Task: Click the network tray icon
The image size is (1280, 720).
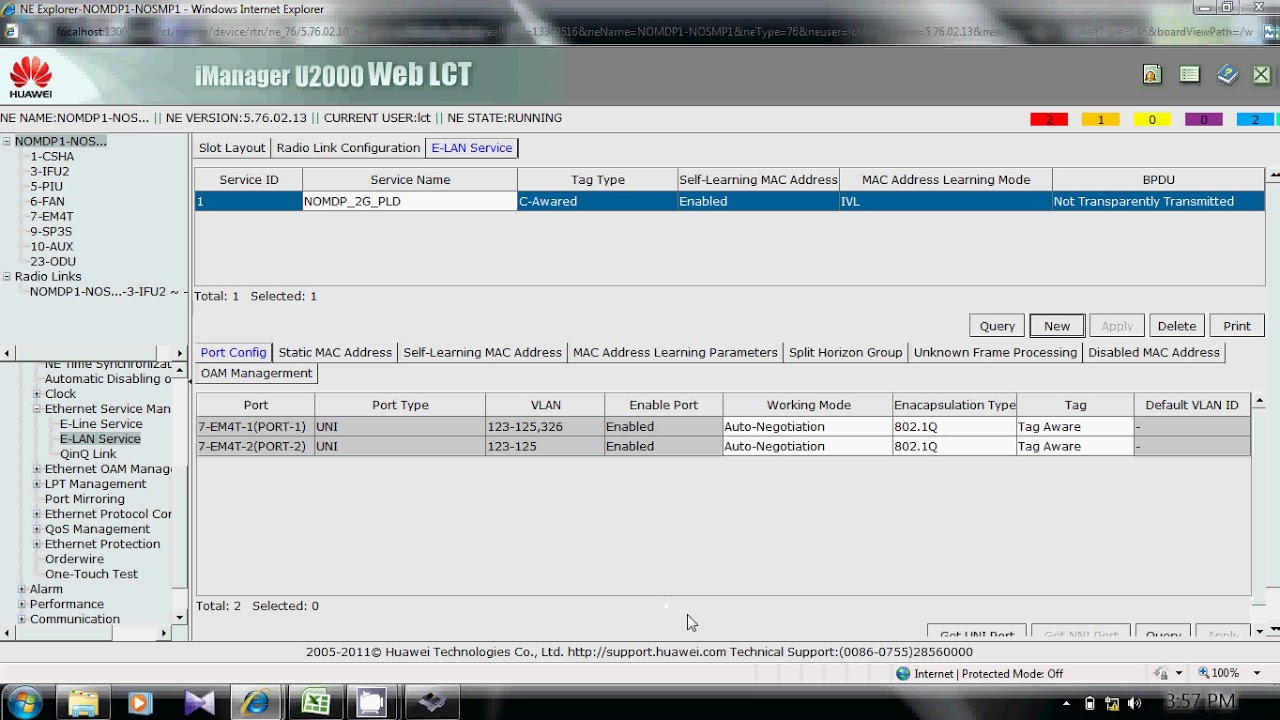Action: click(1112, 703)
